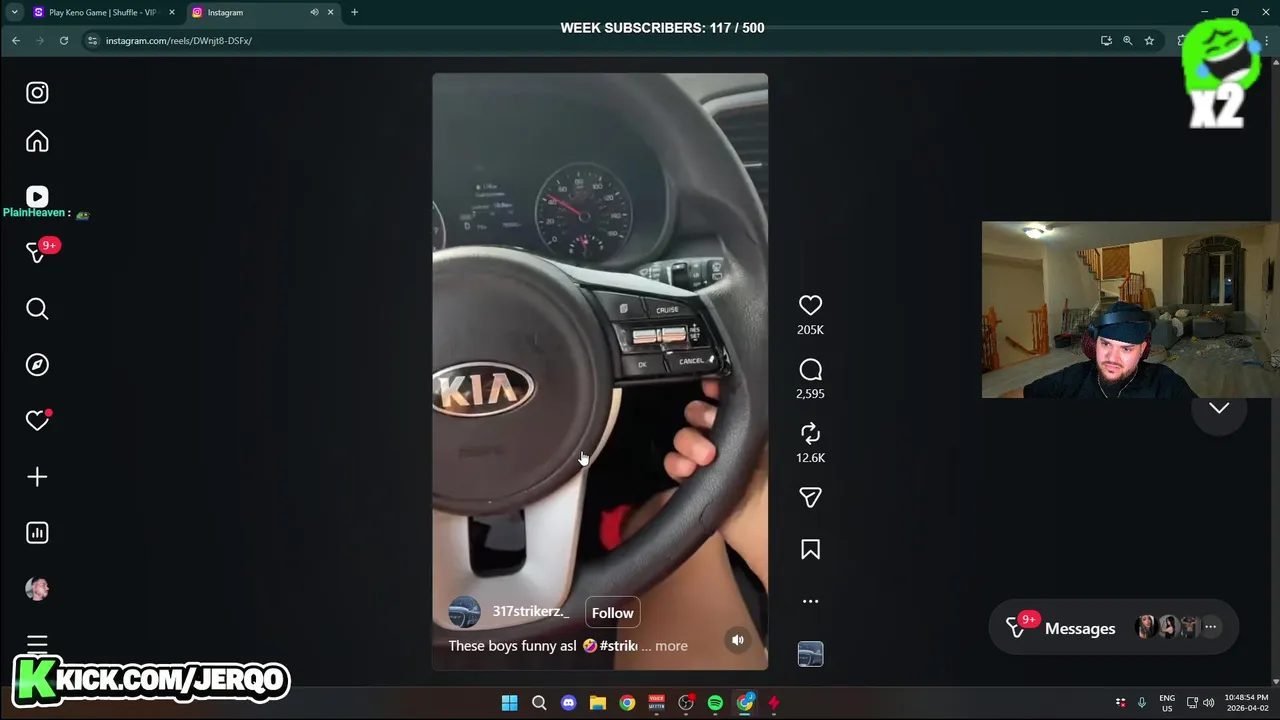This screenshot has width=1280, height=720.
Task: Mute the reel audio speaker button
Action: click(x=737, y=640)
